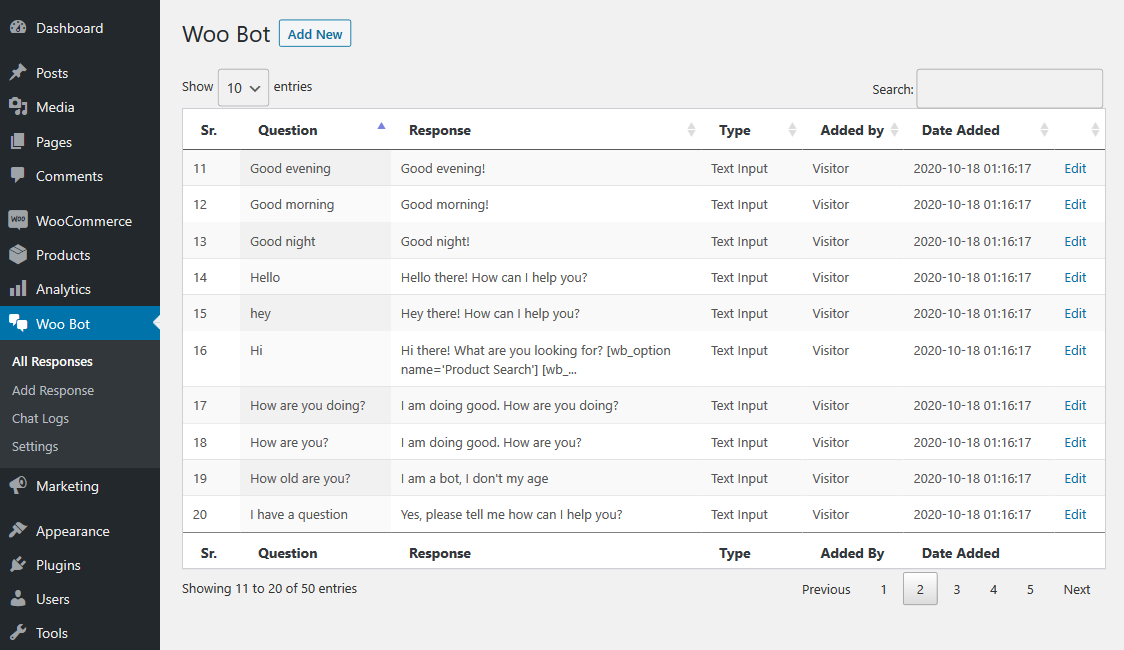
Task: Click the 'Yes, please tell me how can I help you?' response
Action: pyautogui.click(x=511, y=515)
